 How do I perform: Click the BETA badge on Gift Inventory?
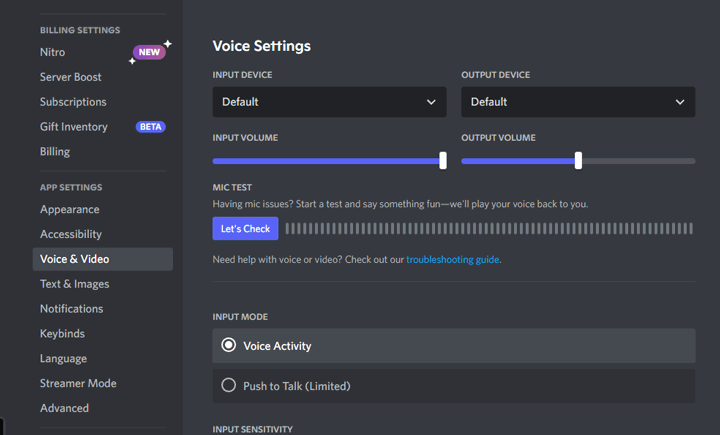click(x=151, y=127)
